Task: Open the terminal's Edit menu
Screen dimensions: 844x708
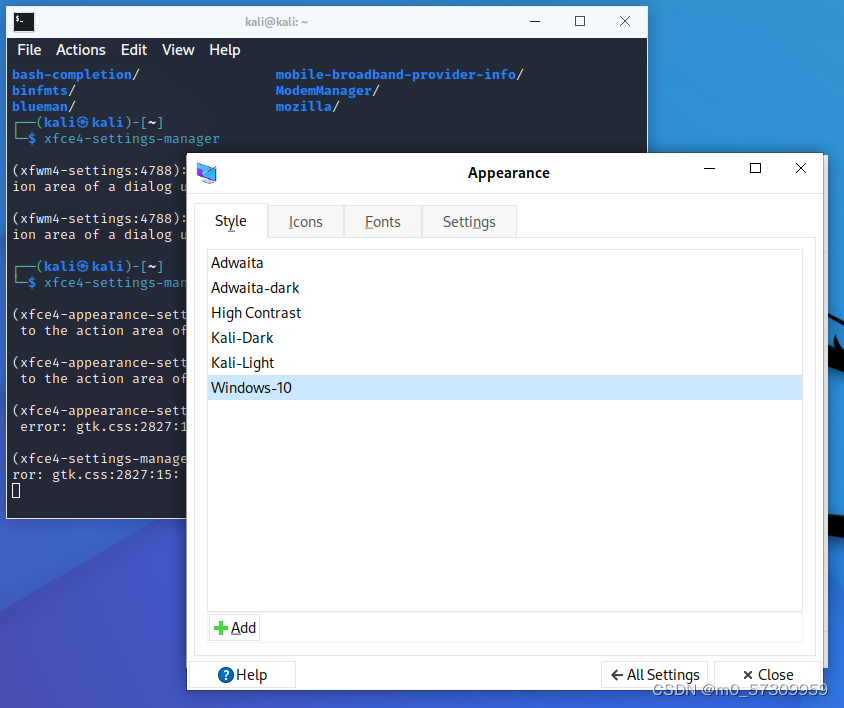Action: point(133,50)
